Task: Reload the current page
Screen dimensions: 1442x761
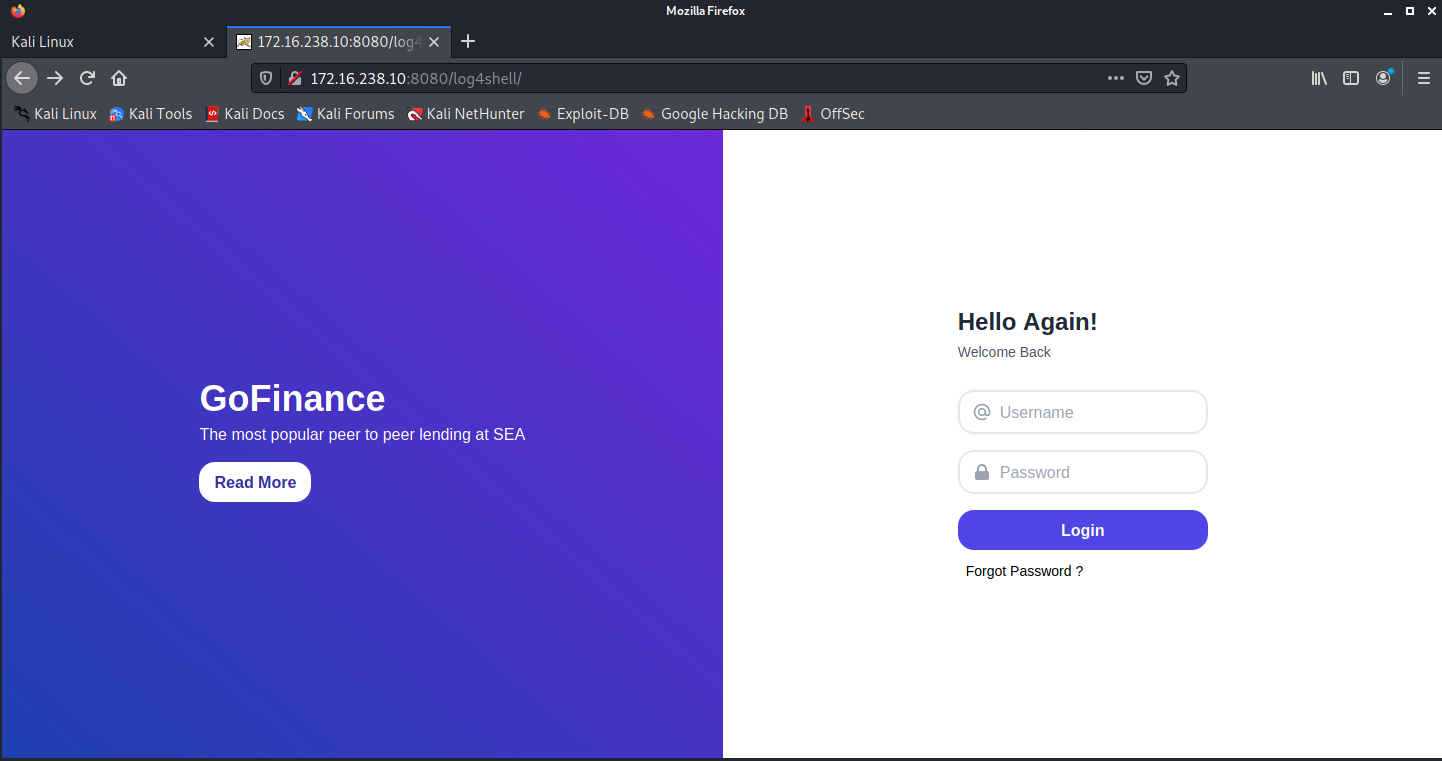Action: click(x=87, y=78)
